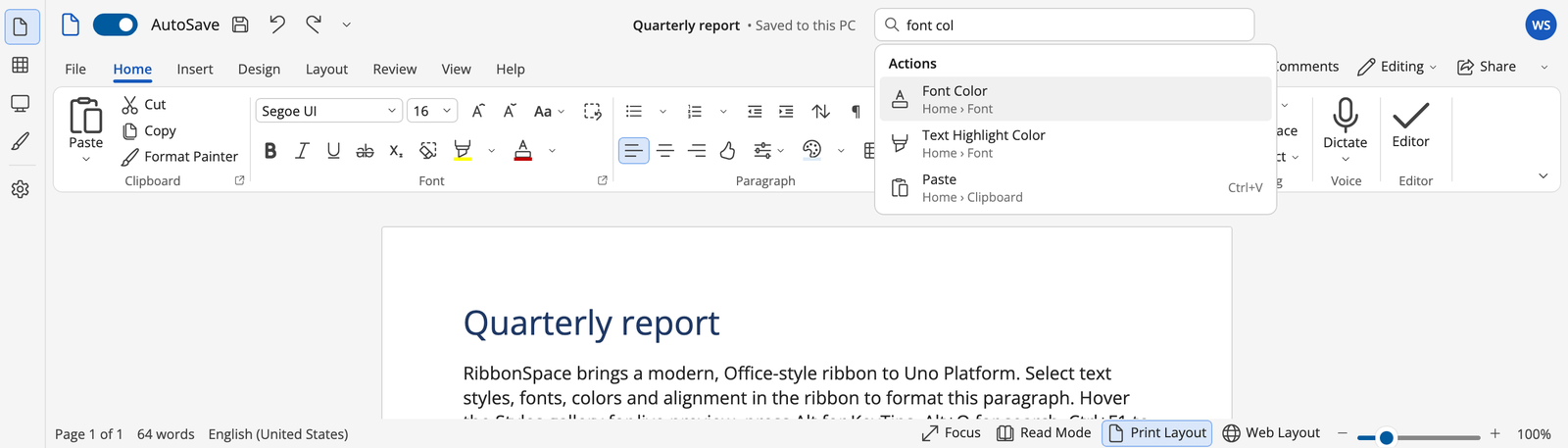This screenshot has width=1568, height=448.
Task: Click the line spacing sliders icon
Action: [x=762, y=150]
